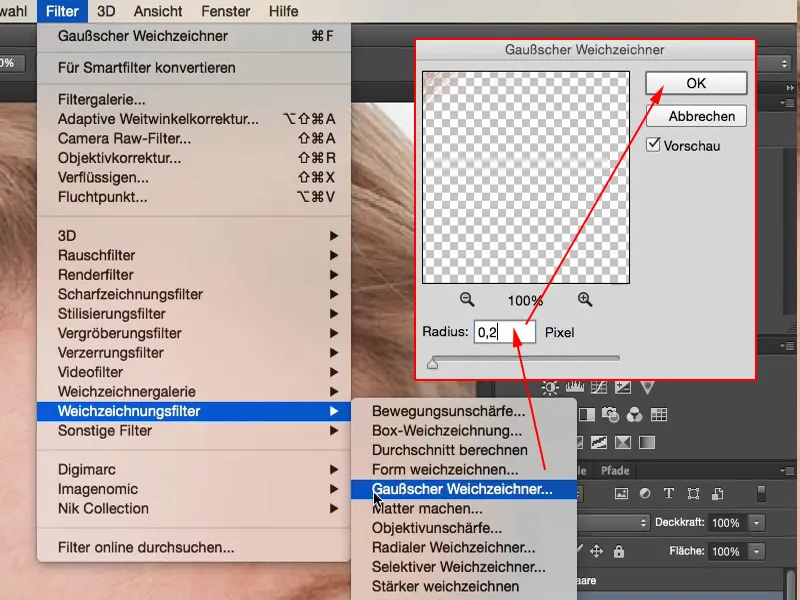The image size is (800, 600).
Task: Click the lock all padlock icon
Action: (x=619, y=551)
